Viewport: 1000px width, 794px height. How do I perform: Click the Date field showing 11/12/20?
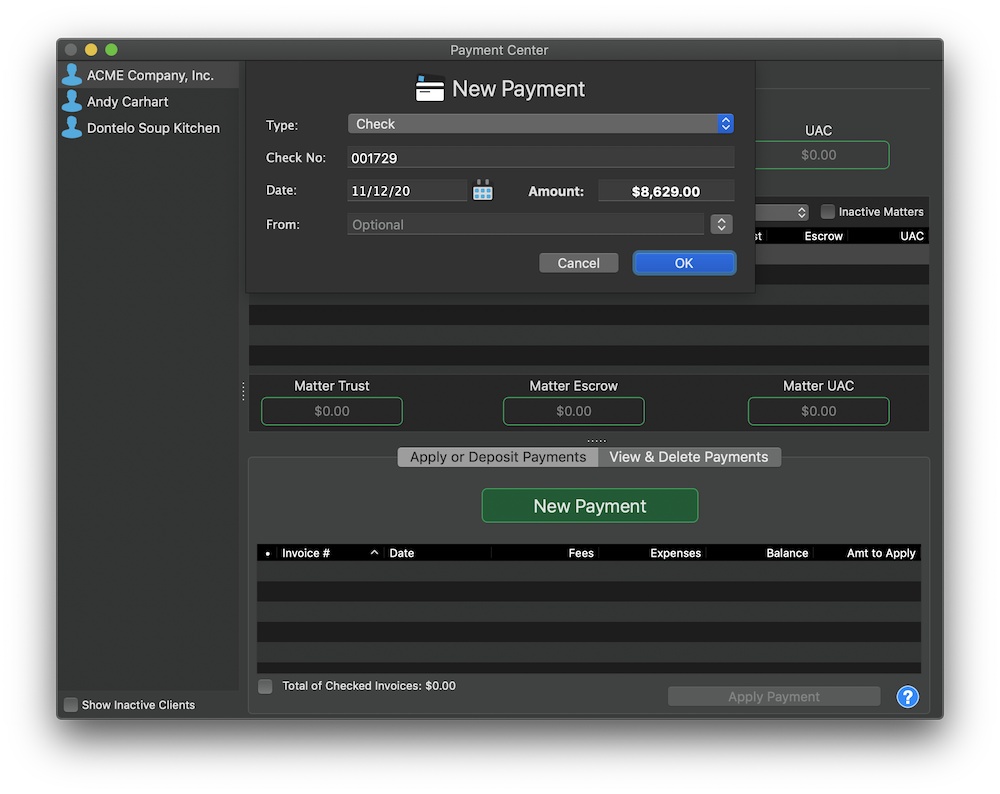pyautogui.click(x=407, y=191)
